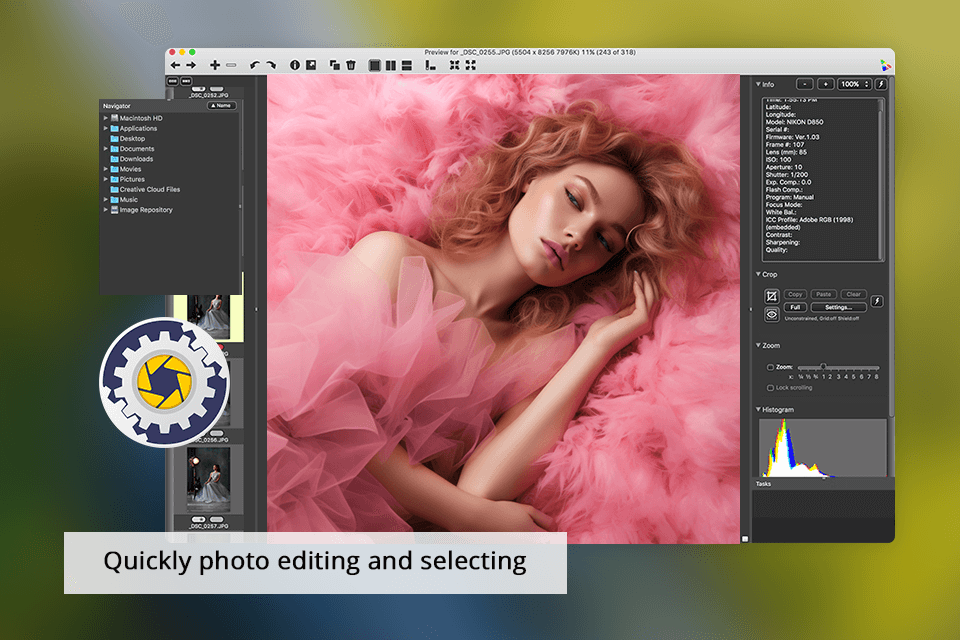
Task: Click the exclamation mark toolbar icon
Action: tap(430, 65)
